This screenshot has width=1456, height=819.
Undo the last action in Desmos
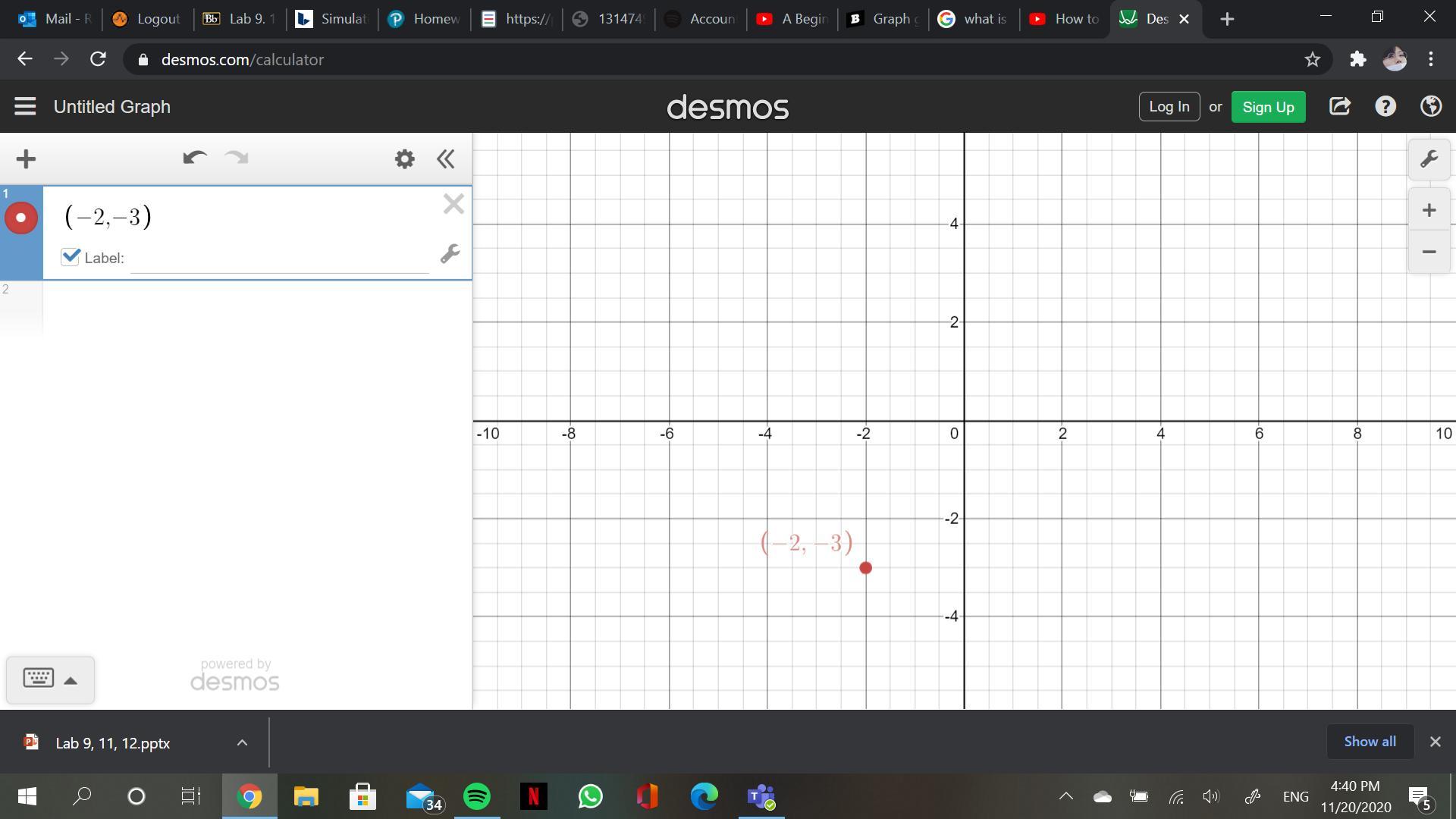click(194, 158)
